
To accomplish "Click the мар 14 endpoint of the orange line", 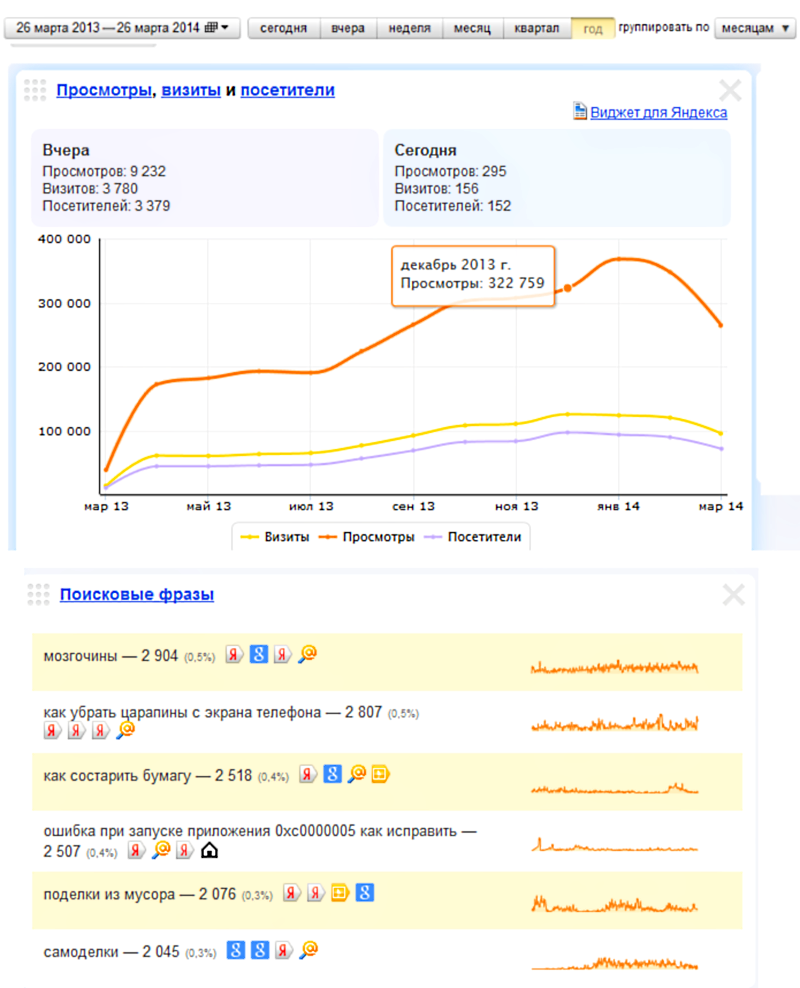I will pyautogui.click(x=721, y=326).
